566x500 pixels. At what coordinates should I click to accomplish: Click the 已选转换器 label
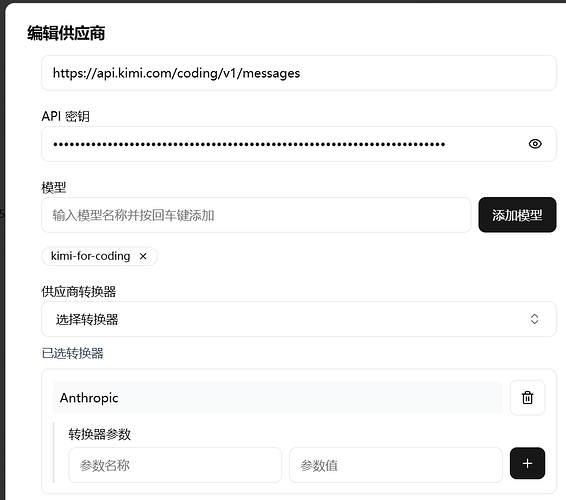point(73,353)
